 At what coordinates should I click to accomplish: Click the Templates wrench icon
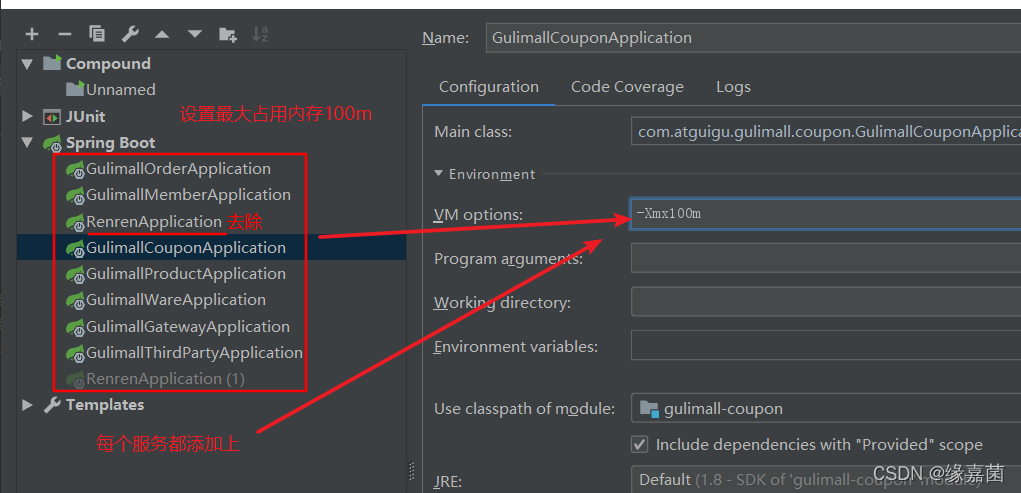click(52, 405)
